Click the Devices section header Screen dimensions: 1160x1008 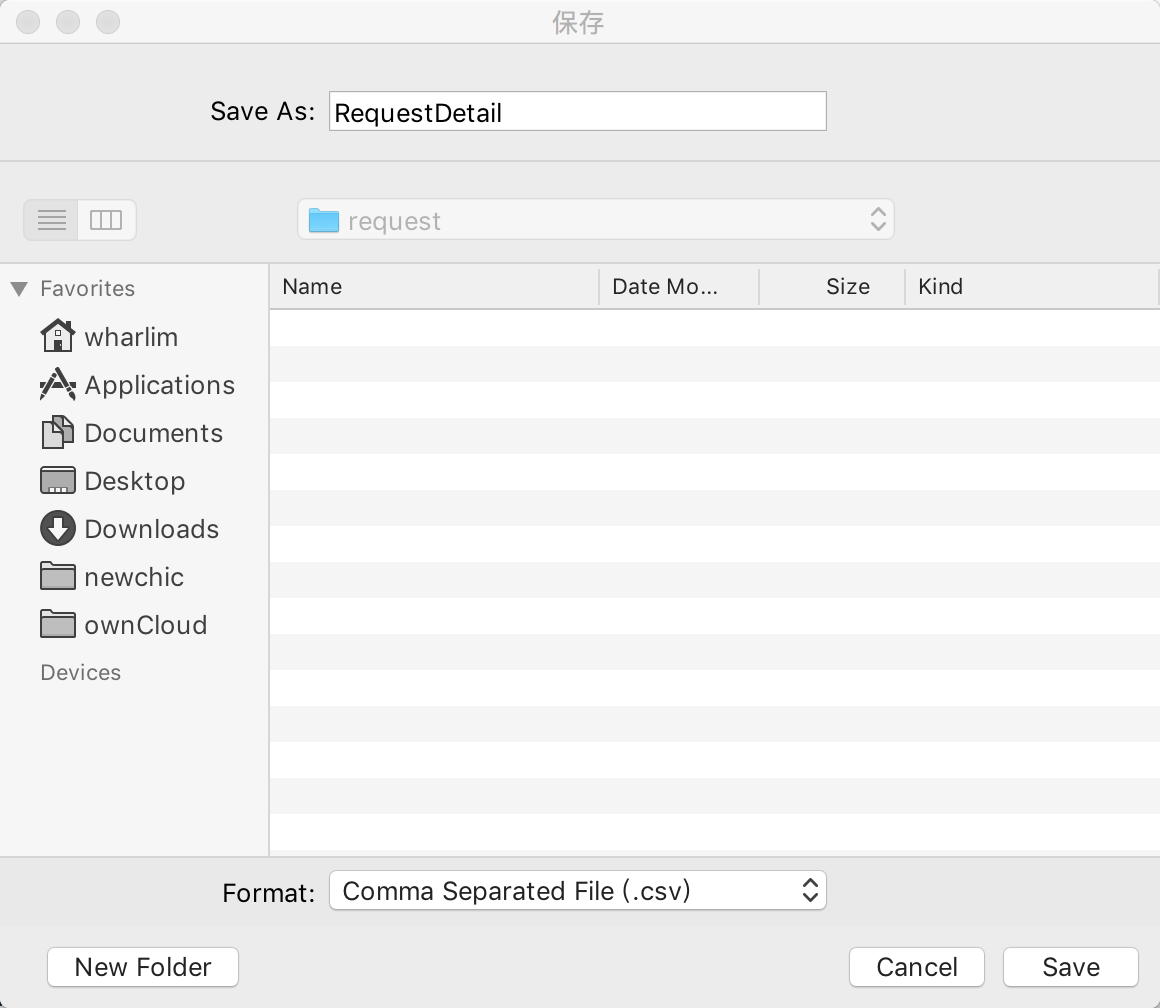click(x=81, y=672)
